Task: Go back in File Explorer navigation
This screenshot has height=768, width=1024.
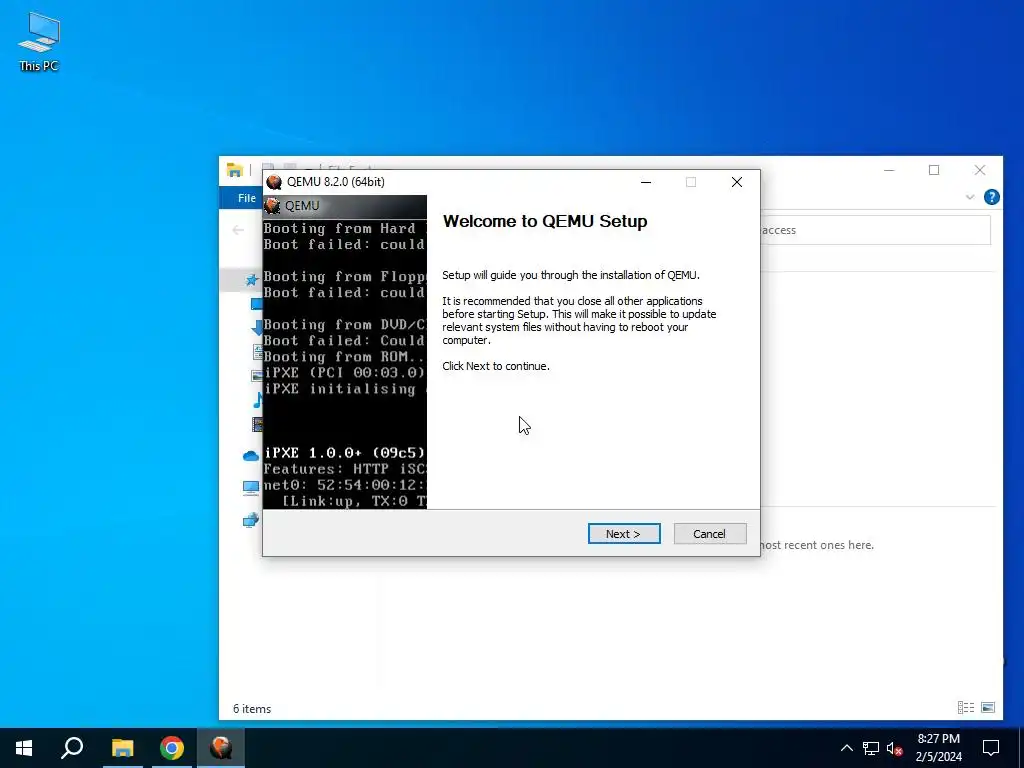Action: click(238, 230)
